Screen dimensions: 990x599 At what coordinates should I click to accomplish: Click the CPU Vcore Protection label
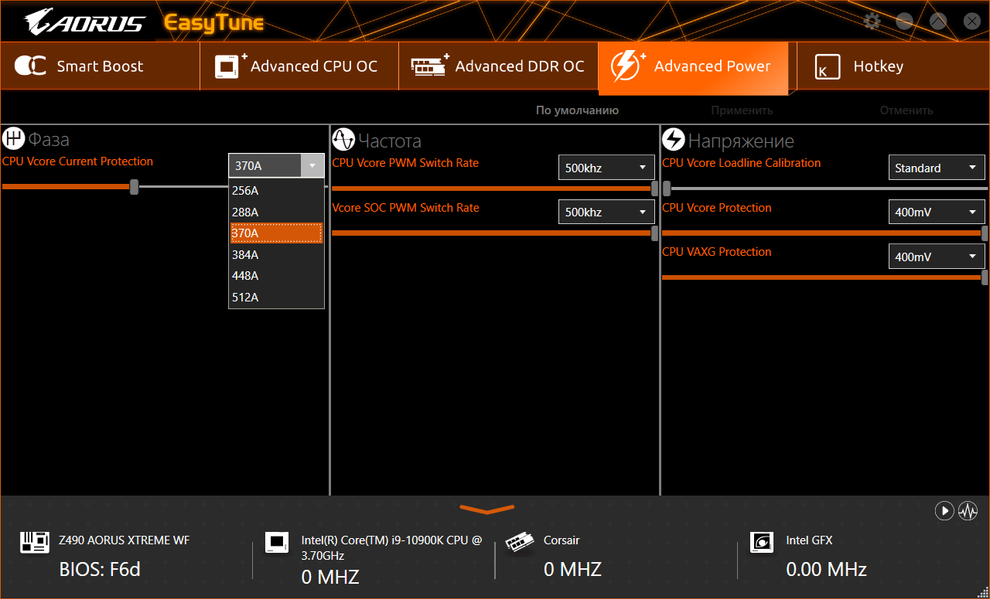(x=717, y=208)
